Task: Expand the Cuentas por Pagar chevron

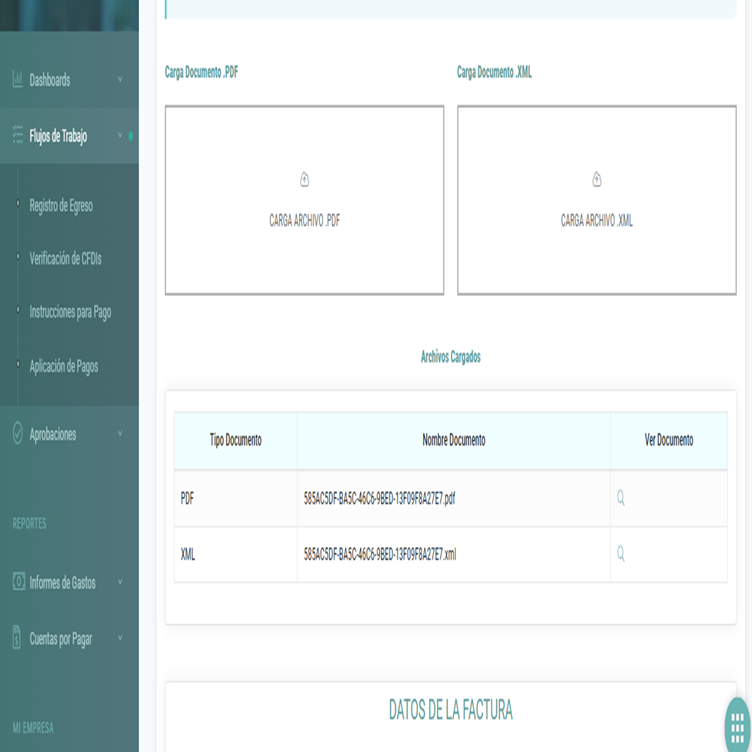Action: [120, 638]
